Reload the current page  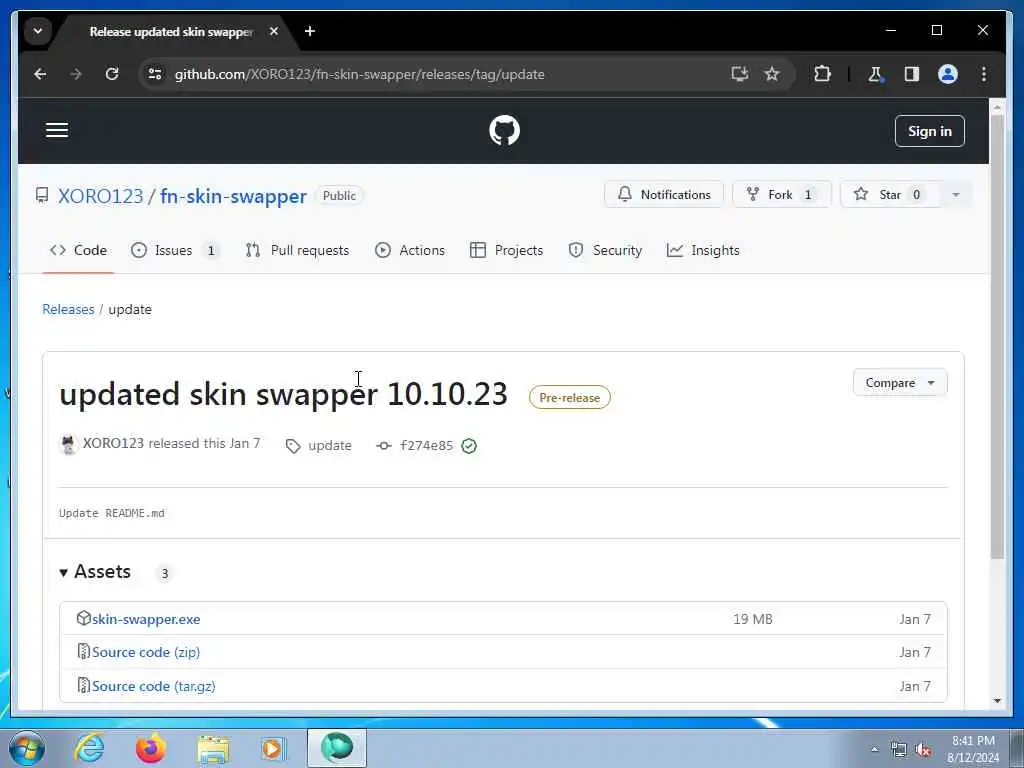pos(112,74)
